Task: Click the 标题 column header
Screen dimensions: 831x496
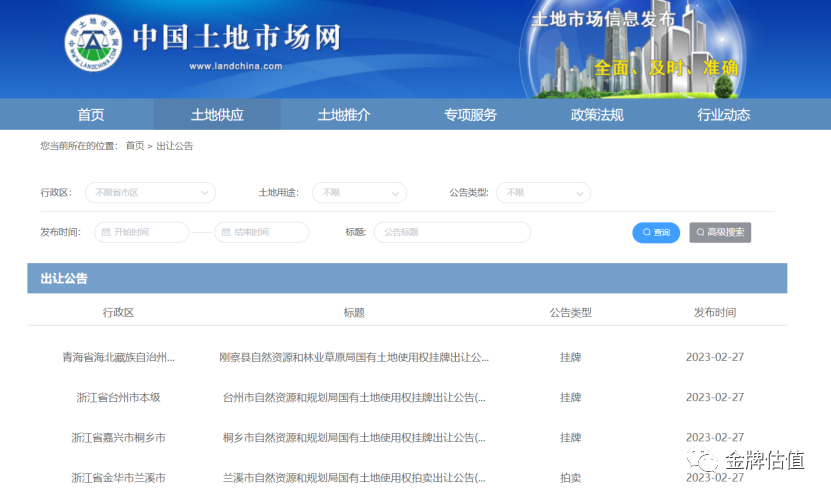Action: 354,313
